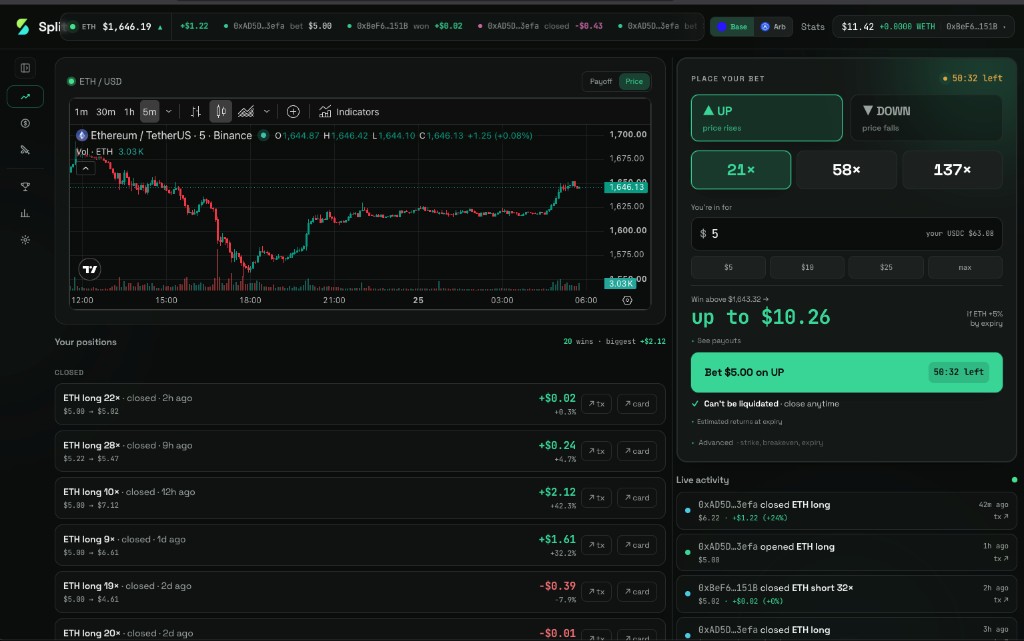Click the 3.03K volume label on axis
This screenshot has height=641, width=1024.
[x=618, y=283]
